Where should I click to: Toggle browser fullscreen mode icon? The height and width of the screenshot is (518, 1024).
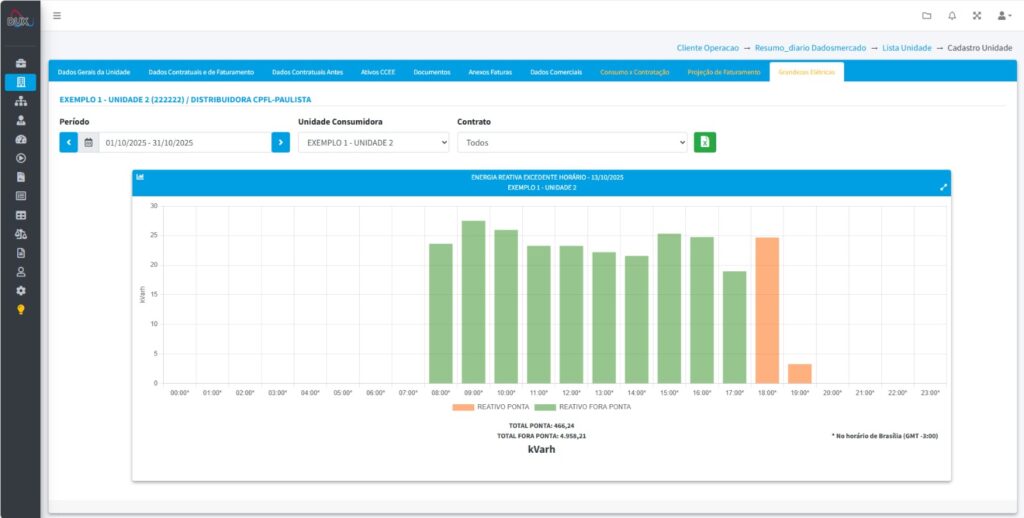[977, 16]
